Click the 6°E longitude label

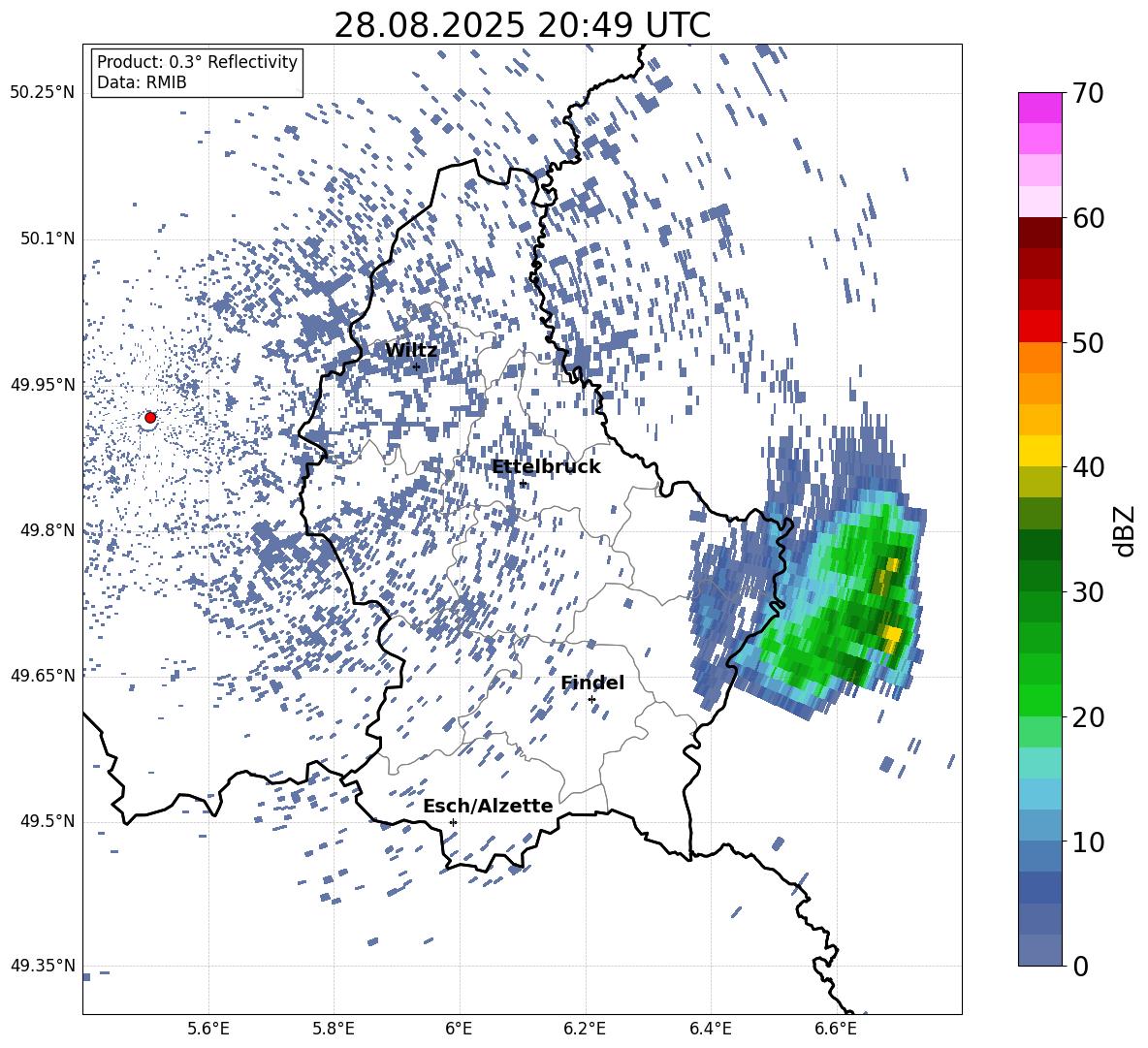(x=459, y=1029)
